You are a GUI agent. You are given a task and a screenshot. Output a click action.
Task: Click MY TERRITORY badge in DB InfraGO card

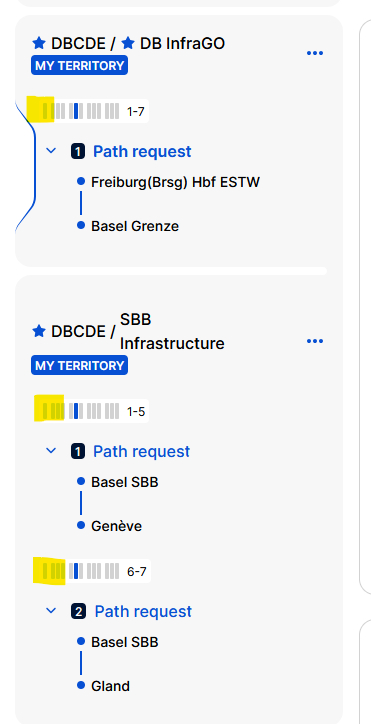(79, 66)
